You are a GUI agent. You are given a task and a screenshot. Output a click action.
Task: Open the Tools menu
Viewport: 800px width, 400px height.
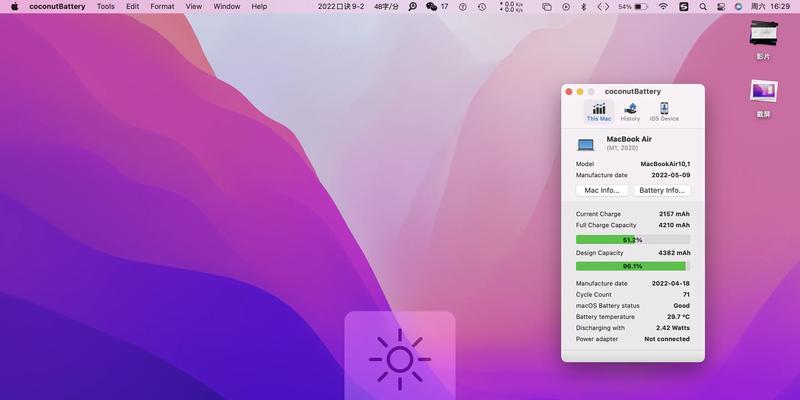[106, 7]
